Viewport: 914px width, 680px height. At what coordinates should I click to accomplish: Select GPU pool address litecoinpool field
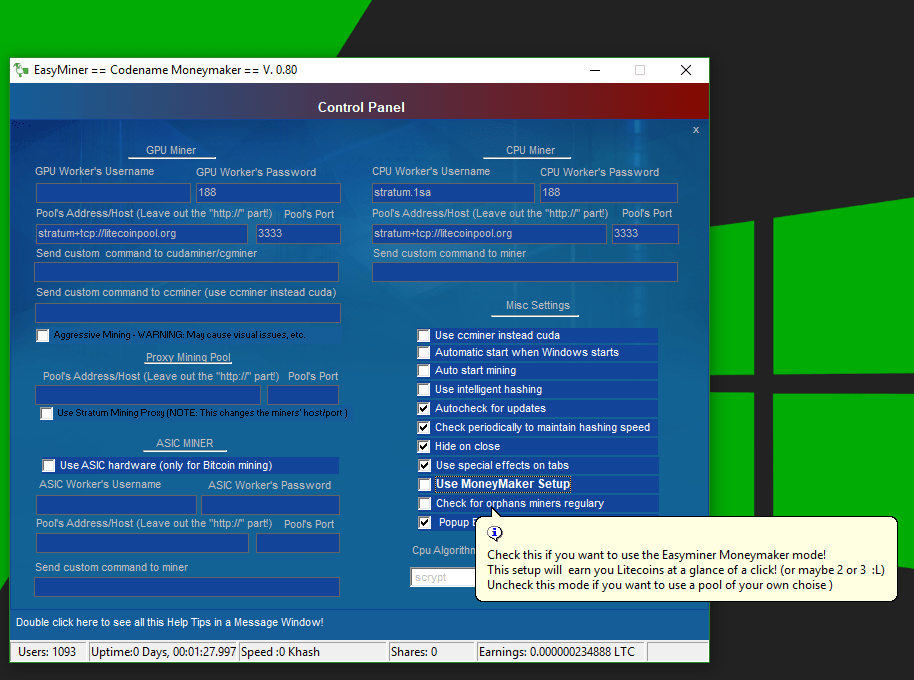pyautogui.click(x=142, y=234)
